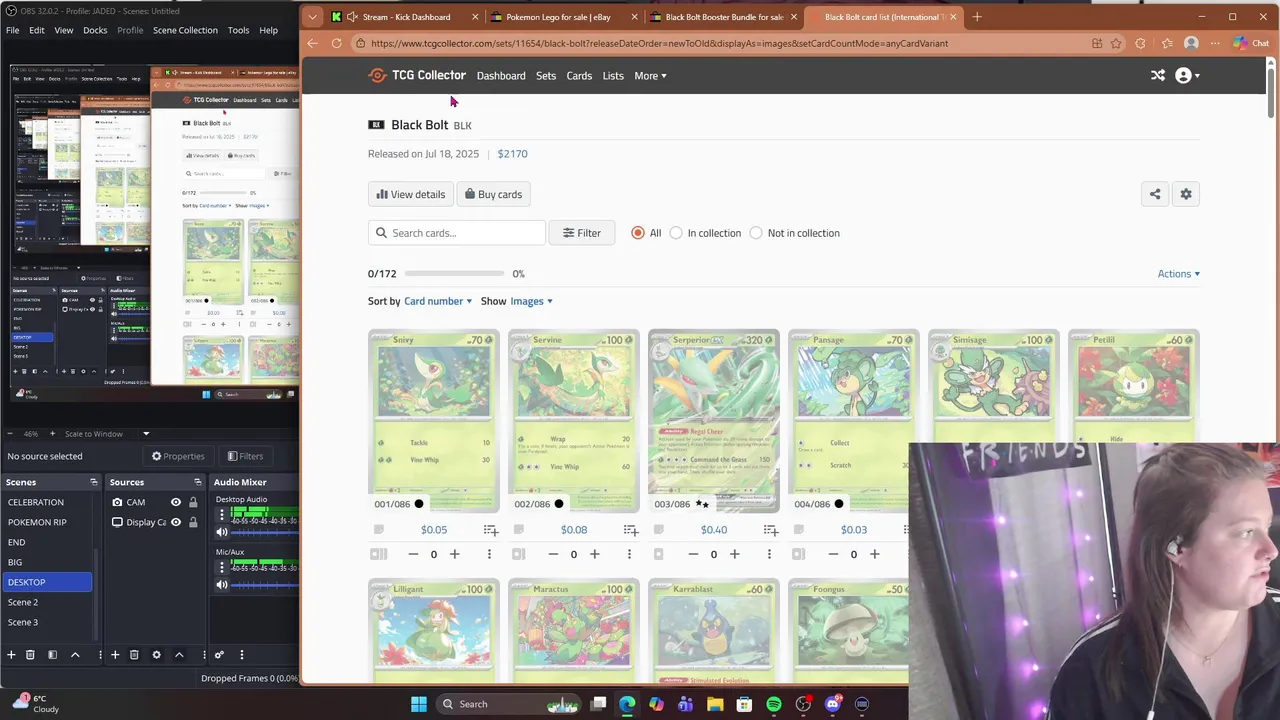Go back in the browser

[x=312, y=43]
